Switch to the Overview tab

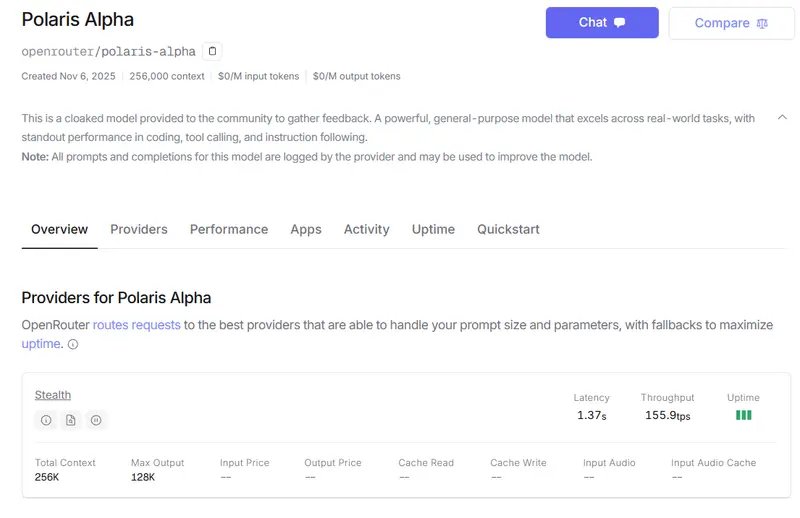(x=59, y=229)
